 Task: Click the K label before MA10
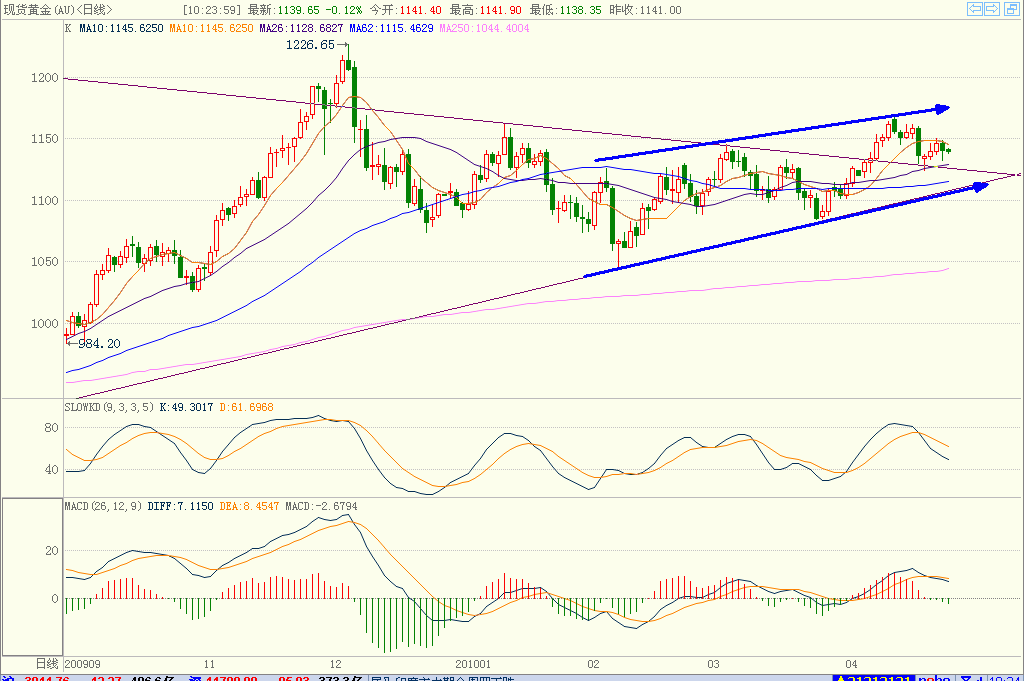(68, 28)
